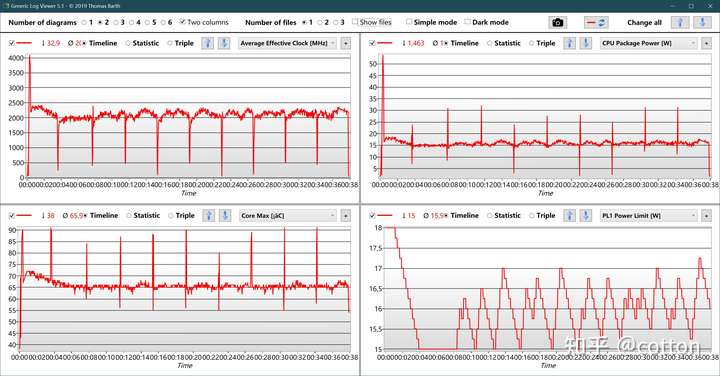Click plus button next to CPU Package Power

tap(706, 43)
